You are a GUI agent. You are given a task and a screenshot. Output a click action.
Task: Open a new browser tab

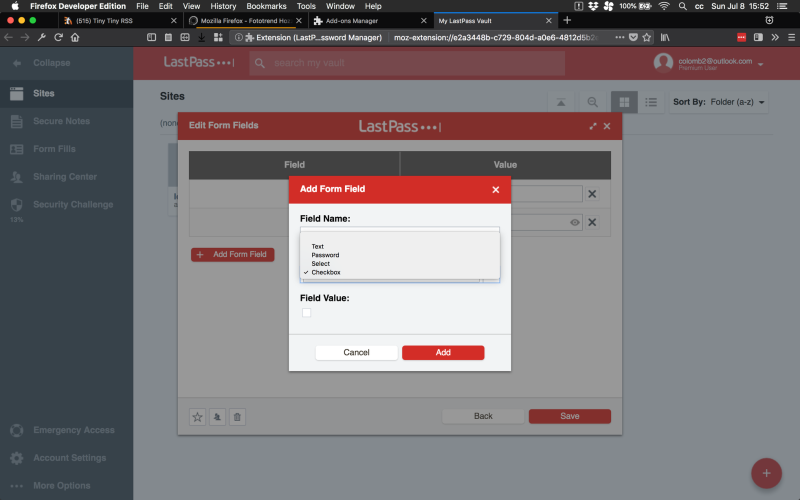(x=567, y=20)
